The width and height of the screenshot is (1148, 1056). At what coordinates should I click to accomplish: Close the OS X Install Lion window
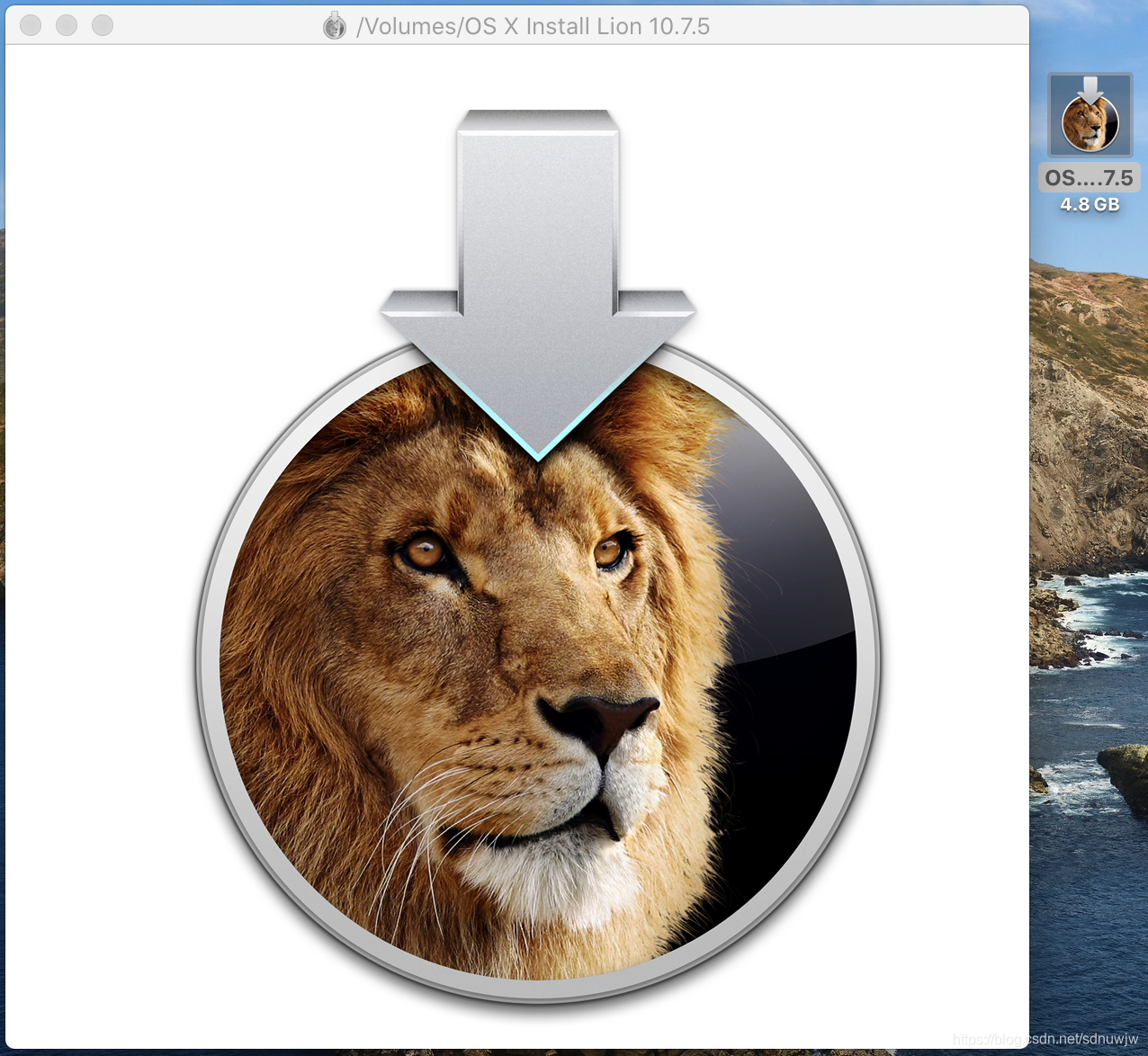(x=31, y=25)
